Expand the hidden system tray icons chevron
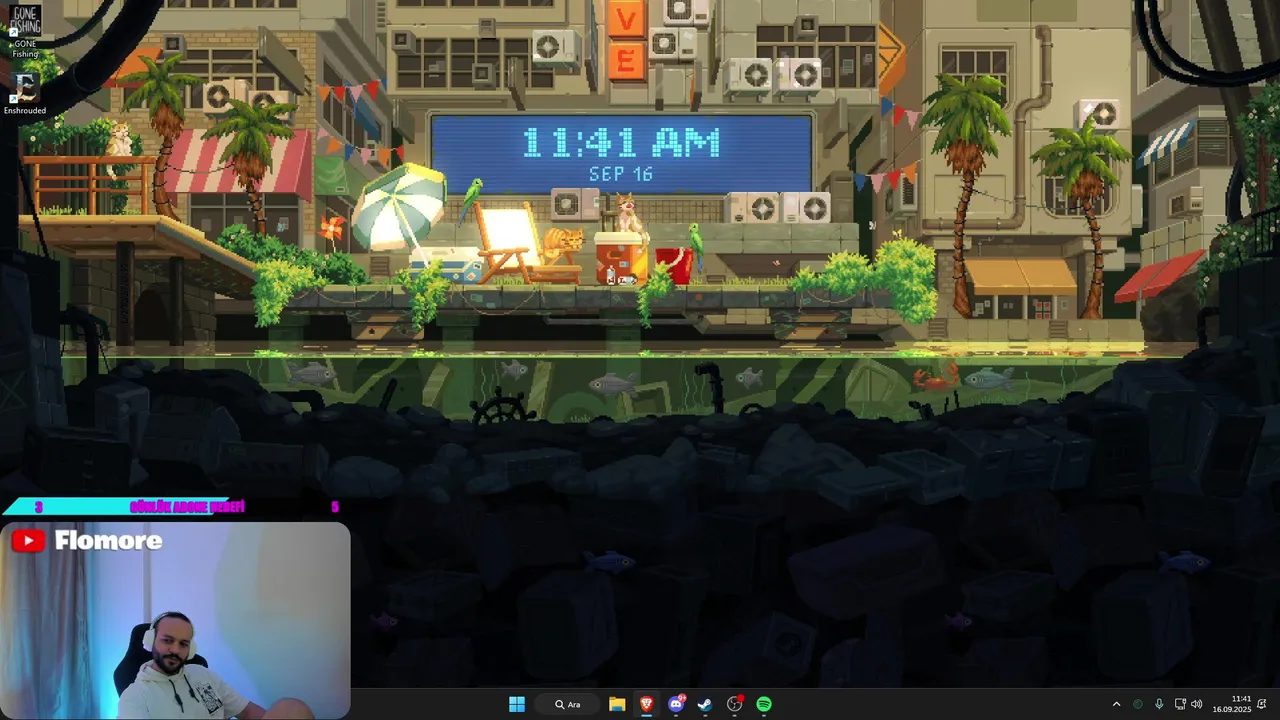Viewport: 1280px width, 720px height. pyautogui.click(x=1117, y=704)
